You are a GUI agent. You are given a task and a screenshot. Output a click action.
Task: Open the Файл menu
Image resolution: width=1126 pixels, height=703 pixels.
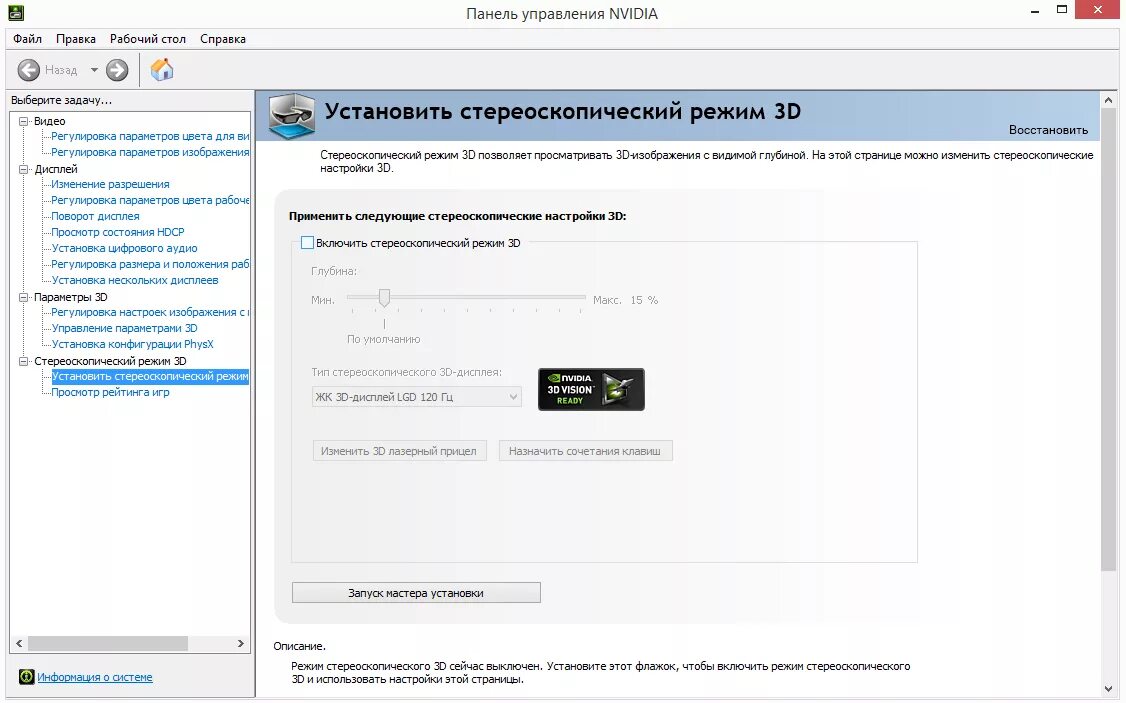pyautogui.click(x=27, y=39)
